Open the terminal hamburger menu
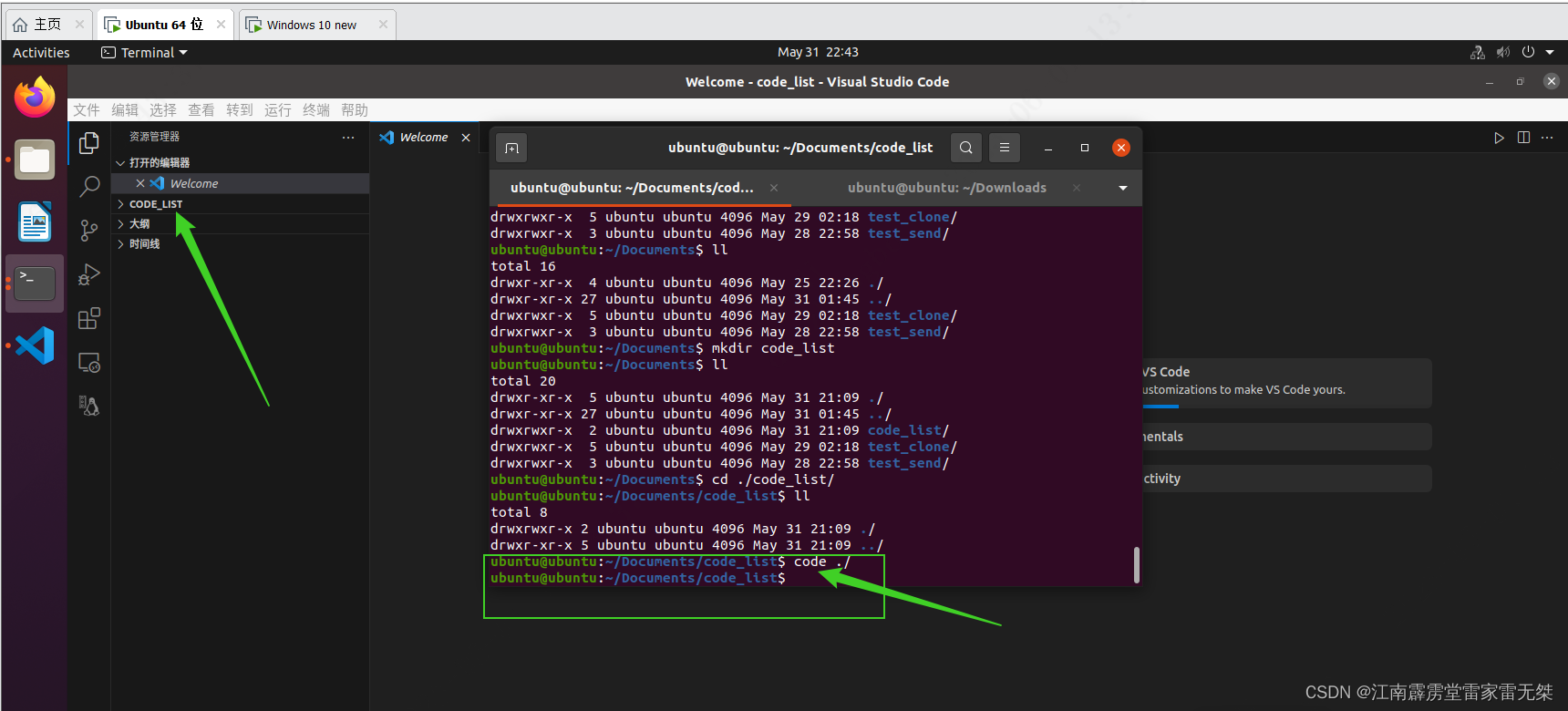 click(x=1005, y=148)
